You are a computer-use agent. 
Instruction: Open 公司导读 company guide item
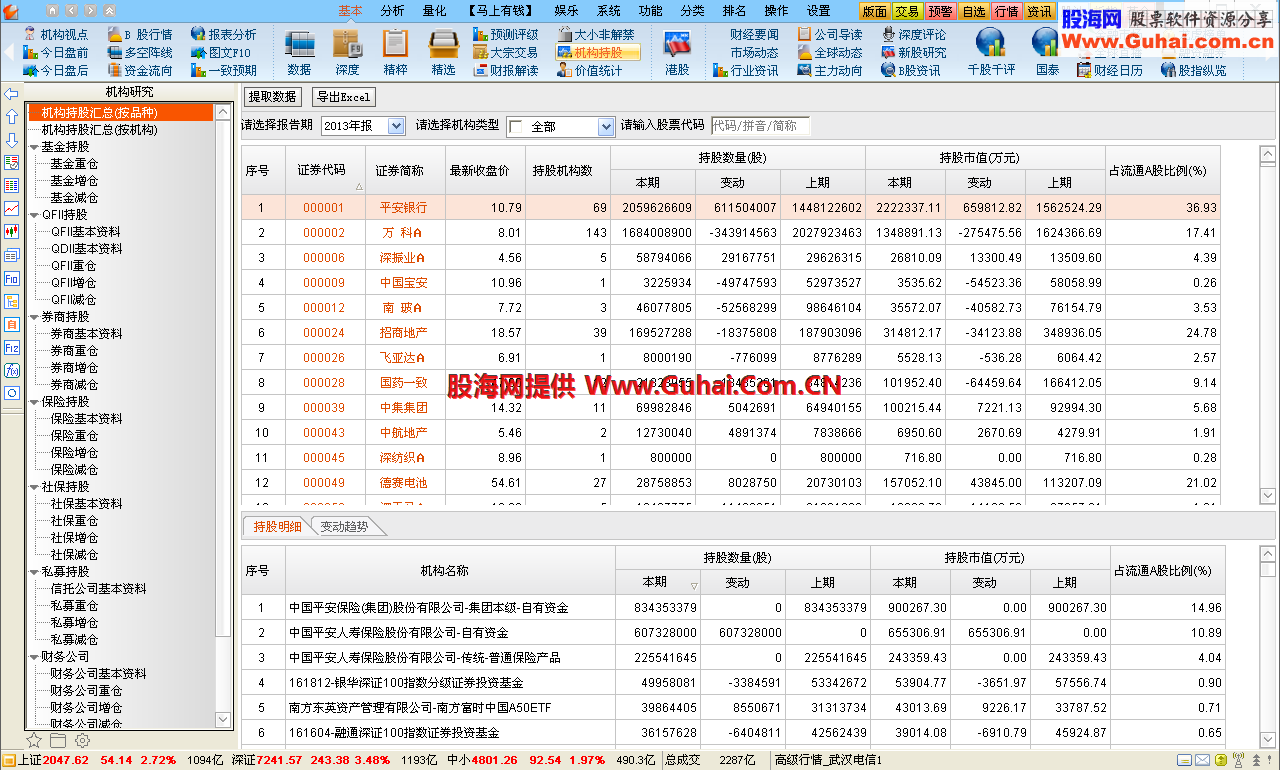click(830, 34)
